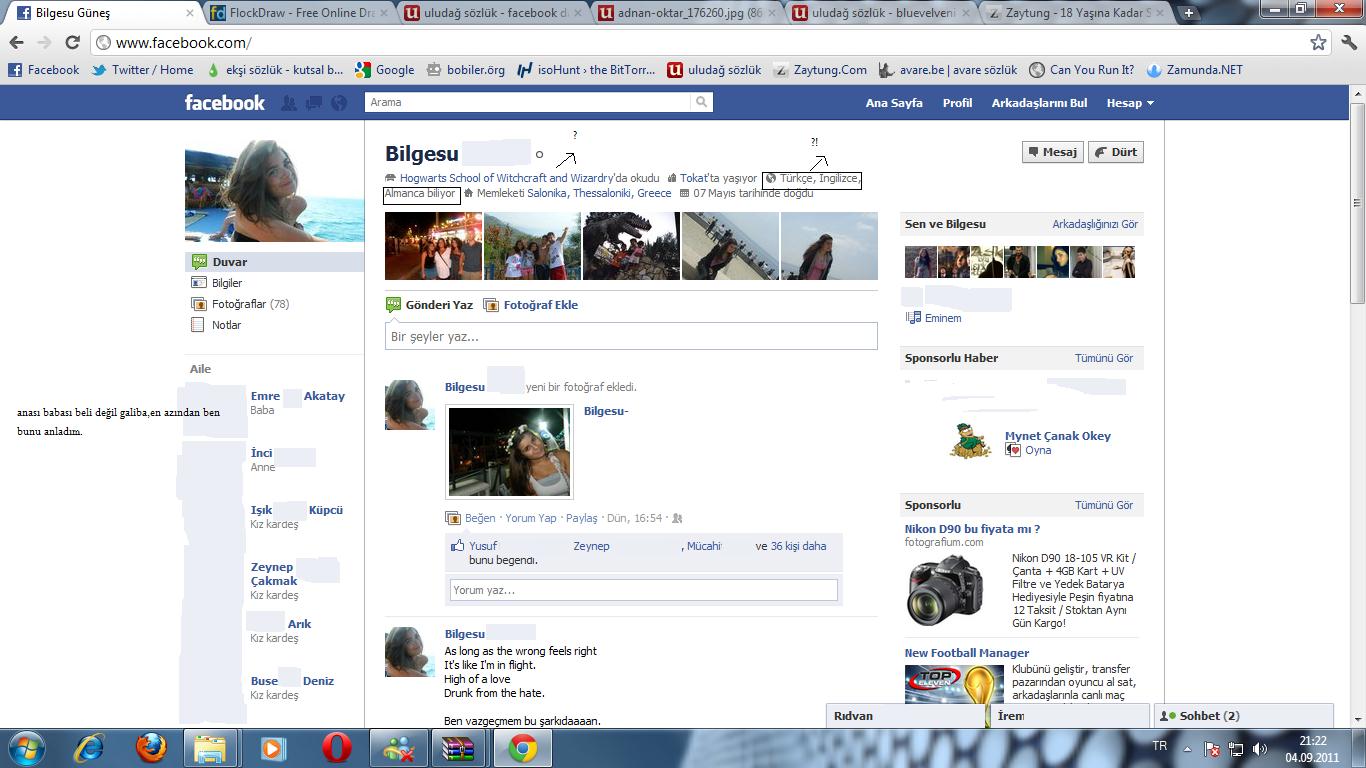Click Arkadaşlığınızı Gör link
The image size is (1366, 768).
coord(1095,224)
